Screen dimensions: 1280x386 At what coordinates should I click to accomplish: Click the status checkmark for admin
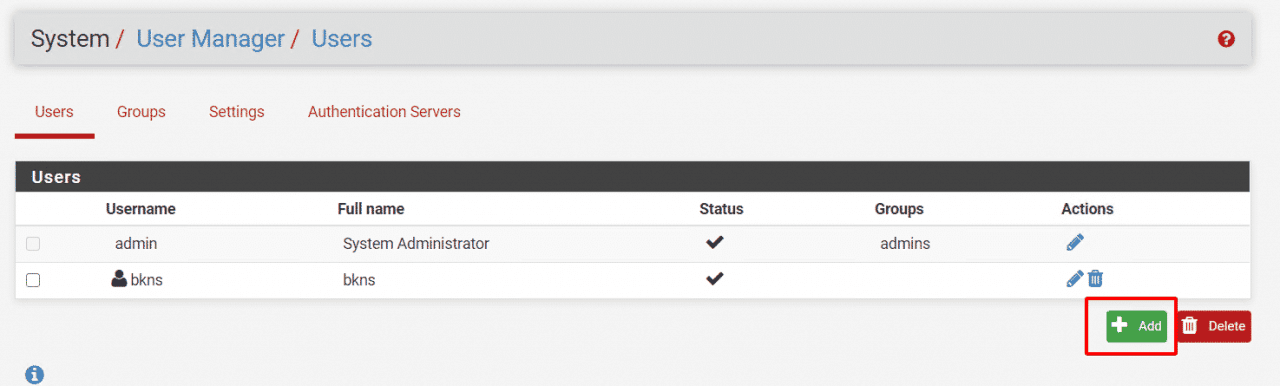click(714, 242)
